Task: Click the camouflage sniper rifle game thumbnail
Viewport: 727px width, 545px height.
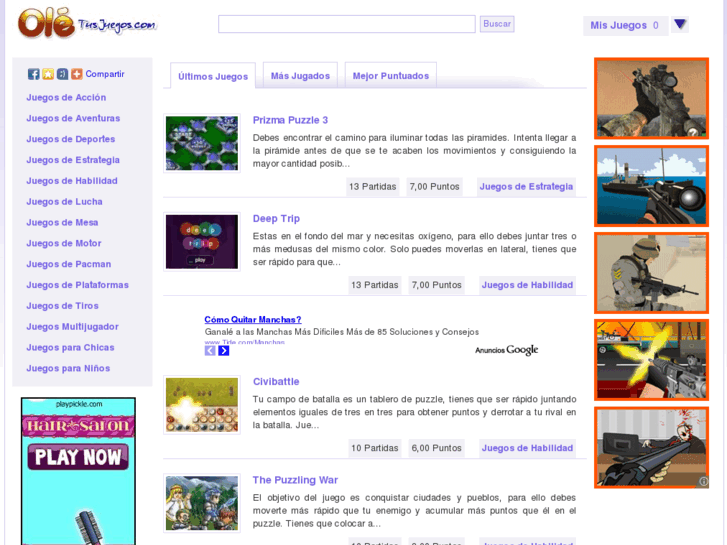Action: point(651,98)
